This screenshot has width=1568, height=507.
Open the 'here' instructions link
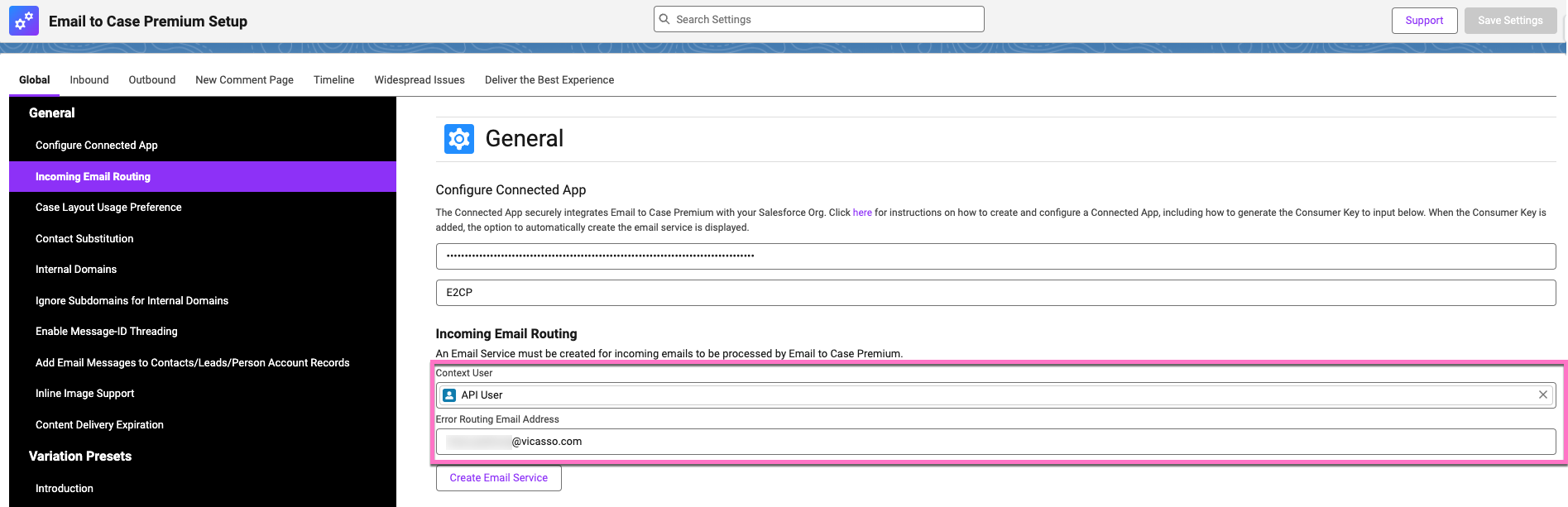click(862, 213)
